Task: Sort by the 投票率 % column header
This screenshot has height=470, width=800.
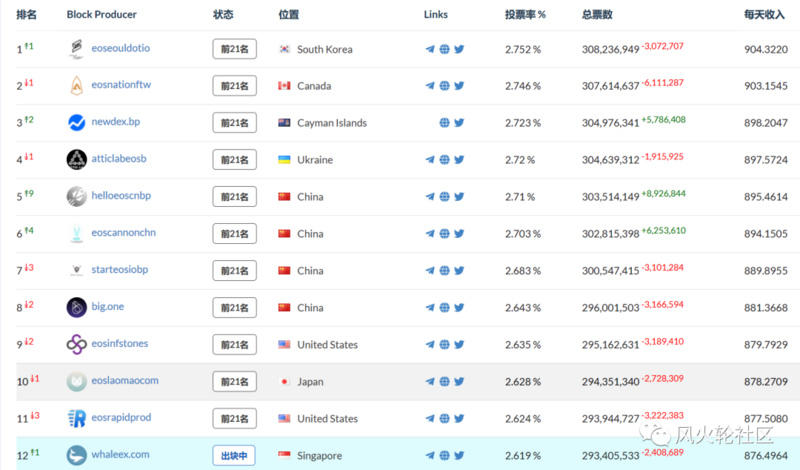Action: coord(525,14)
